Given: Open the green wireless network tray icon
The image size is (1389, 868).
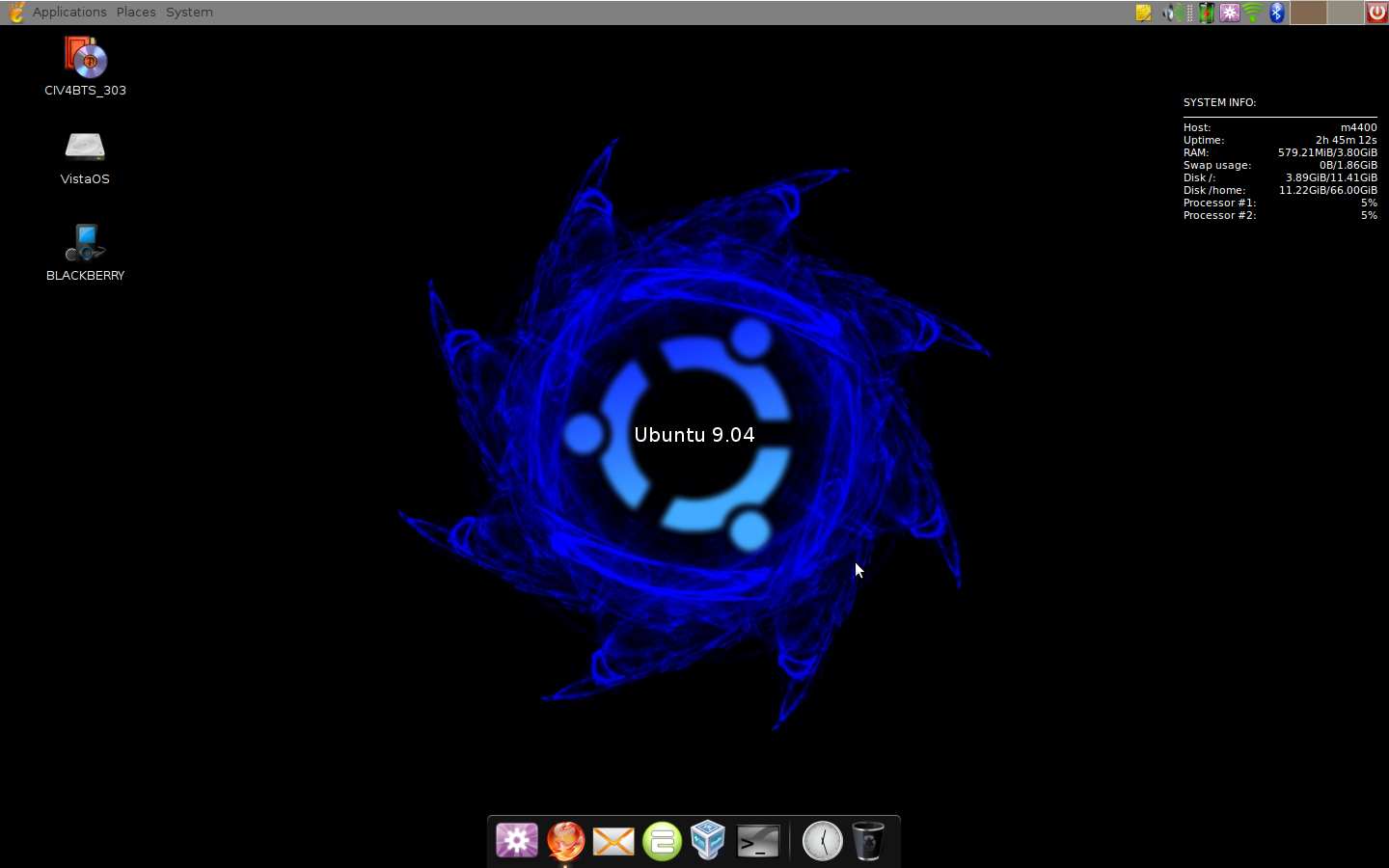Looking at the screenshot, I should [x=1253, y=13].
